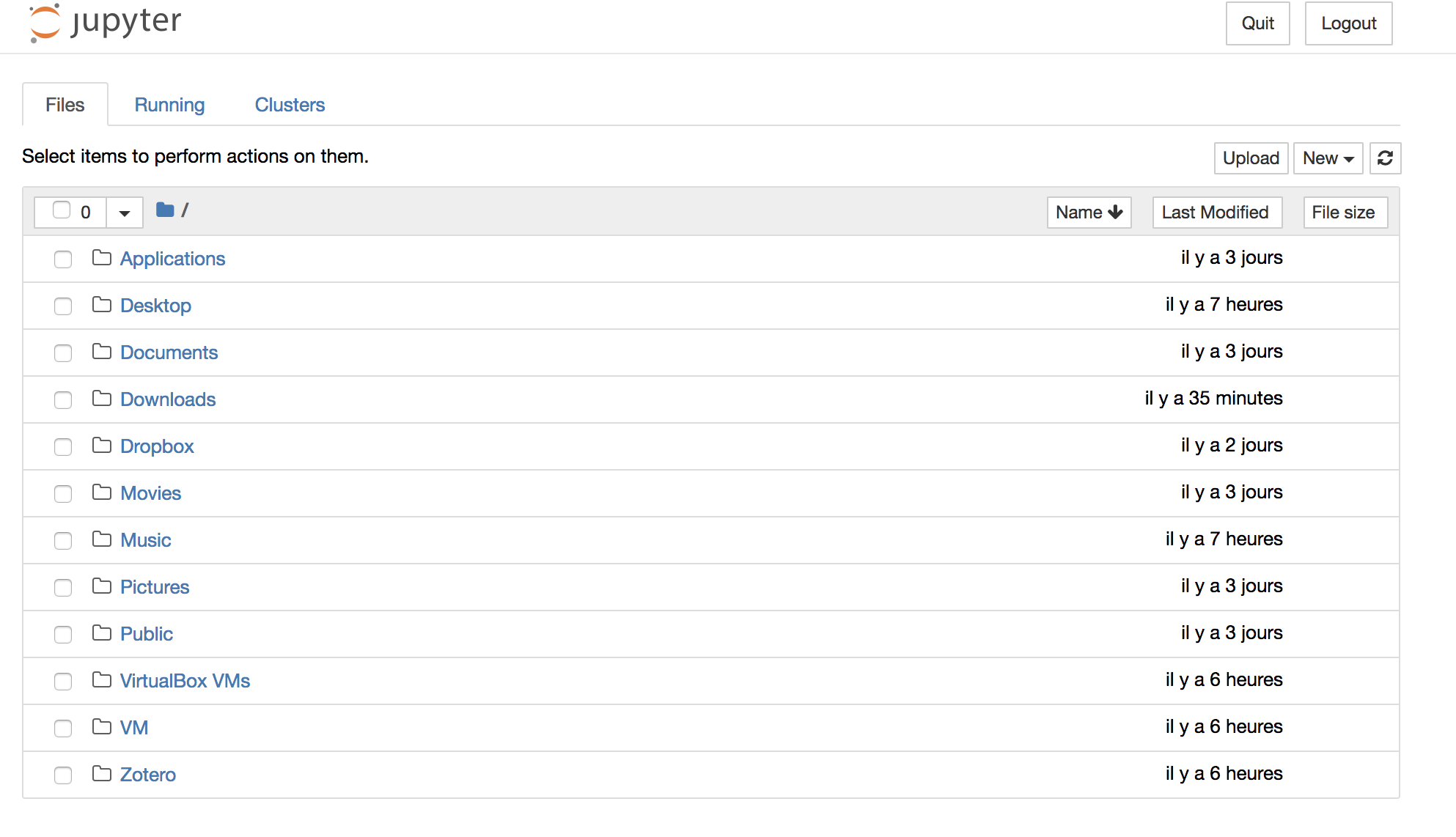Click the VM folder icon
The height and width of the screenshot is (837, 1456).
click(102, 727)
